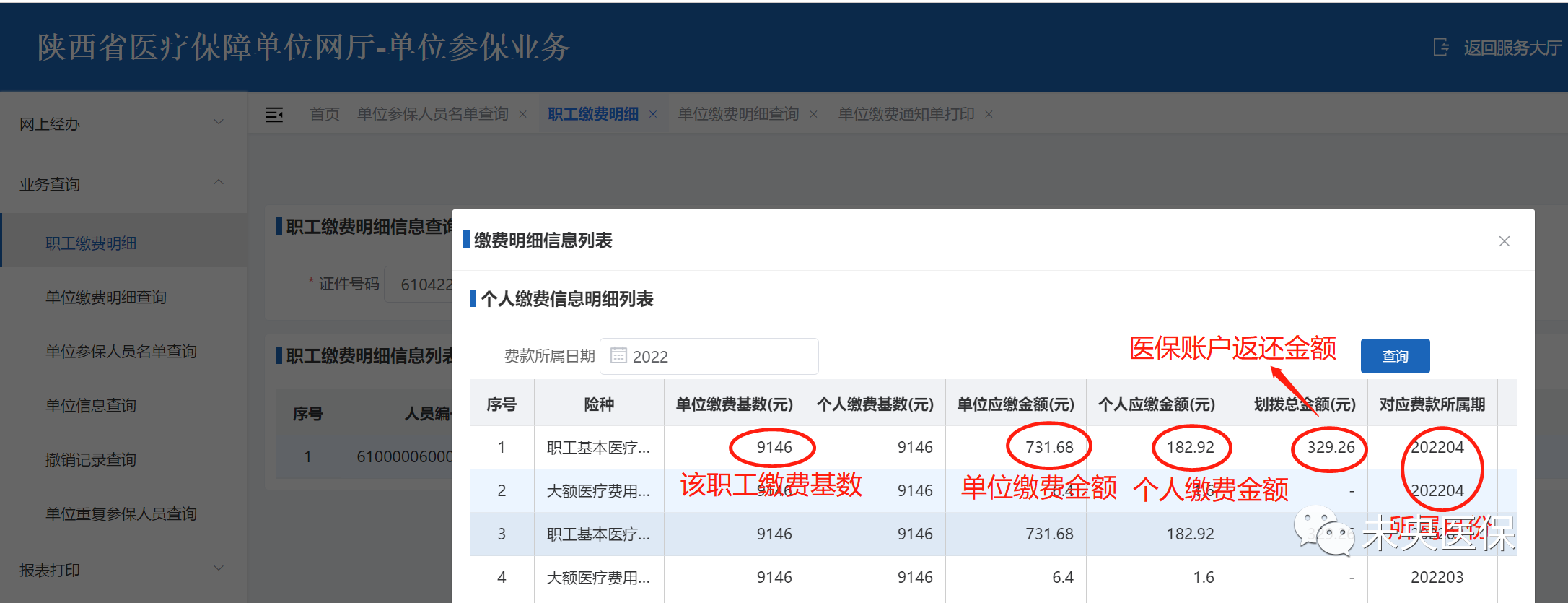Click the 个人缴费基数(元) column header

click(875, 404)
